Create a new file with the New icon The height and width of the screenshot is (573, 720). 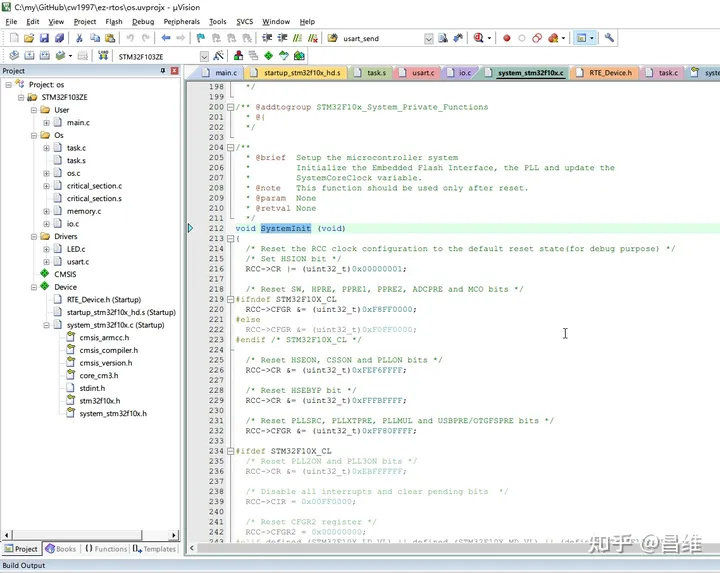point(14,38)
